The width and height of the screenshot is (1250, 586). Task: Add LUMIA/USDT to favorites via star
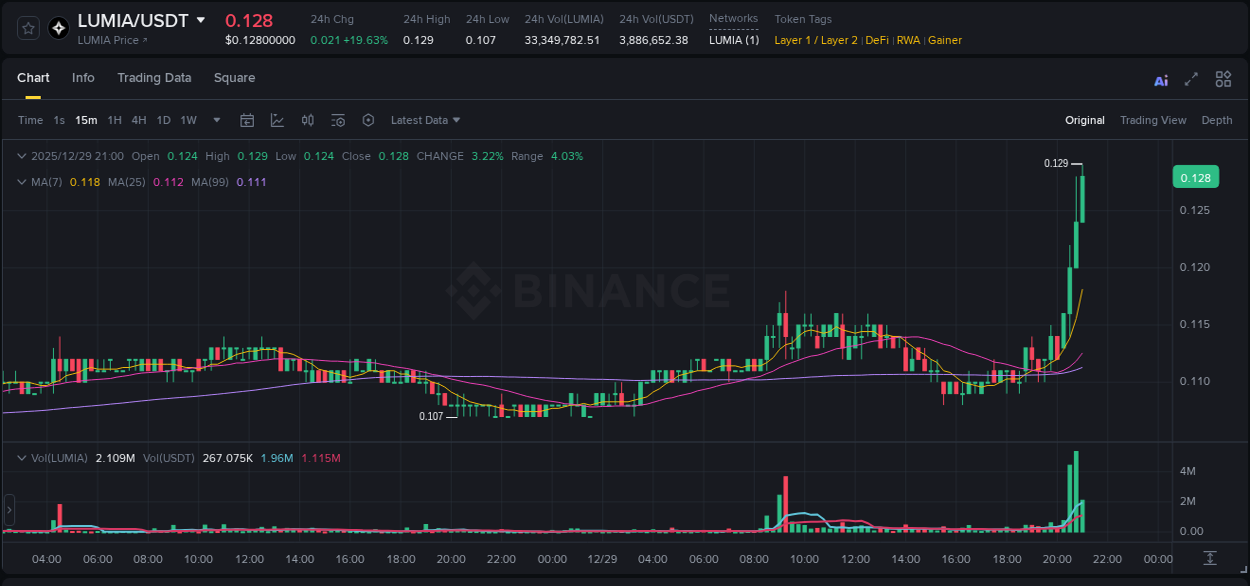click(27, 27)
